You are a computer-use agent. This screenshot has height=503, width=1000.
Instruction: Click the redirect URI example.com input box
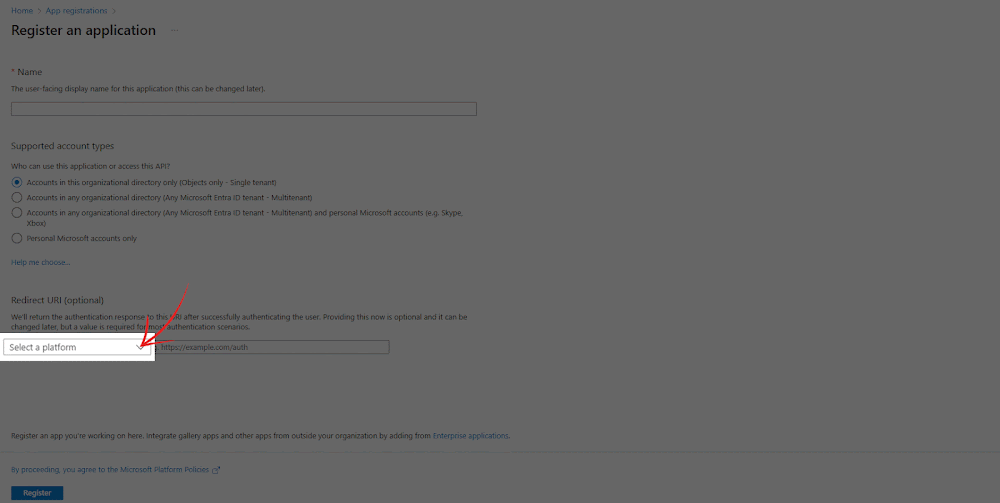point(272,347)
